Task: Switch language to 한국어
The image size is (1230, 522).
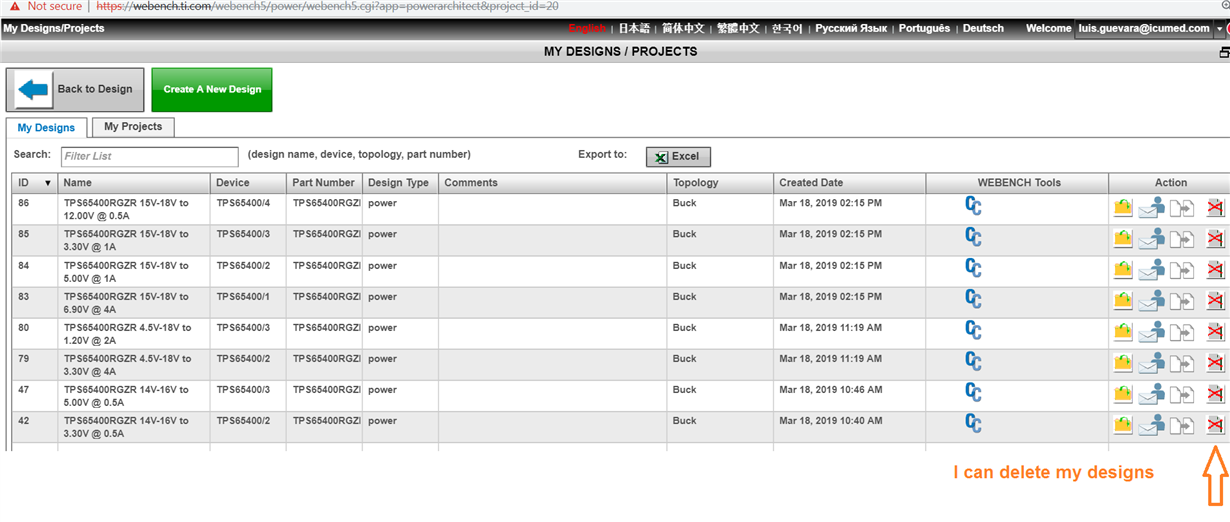Action: [787, 28]
